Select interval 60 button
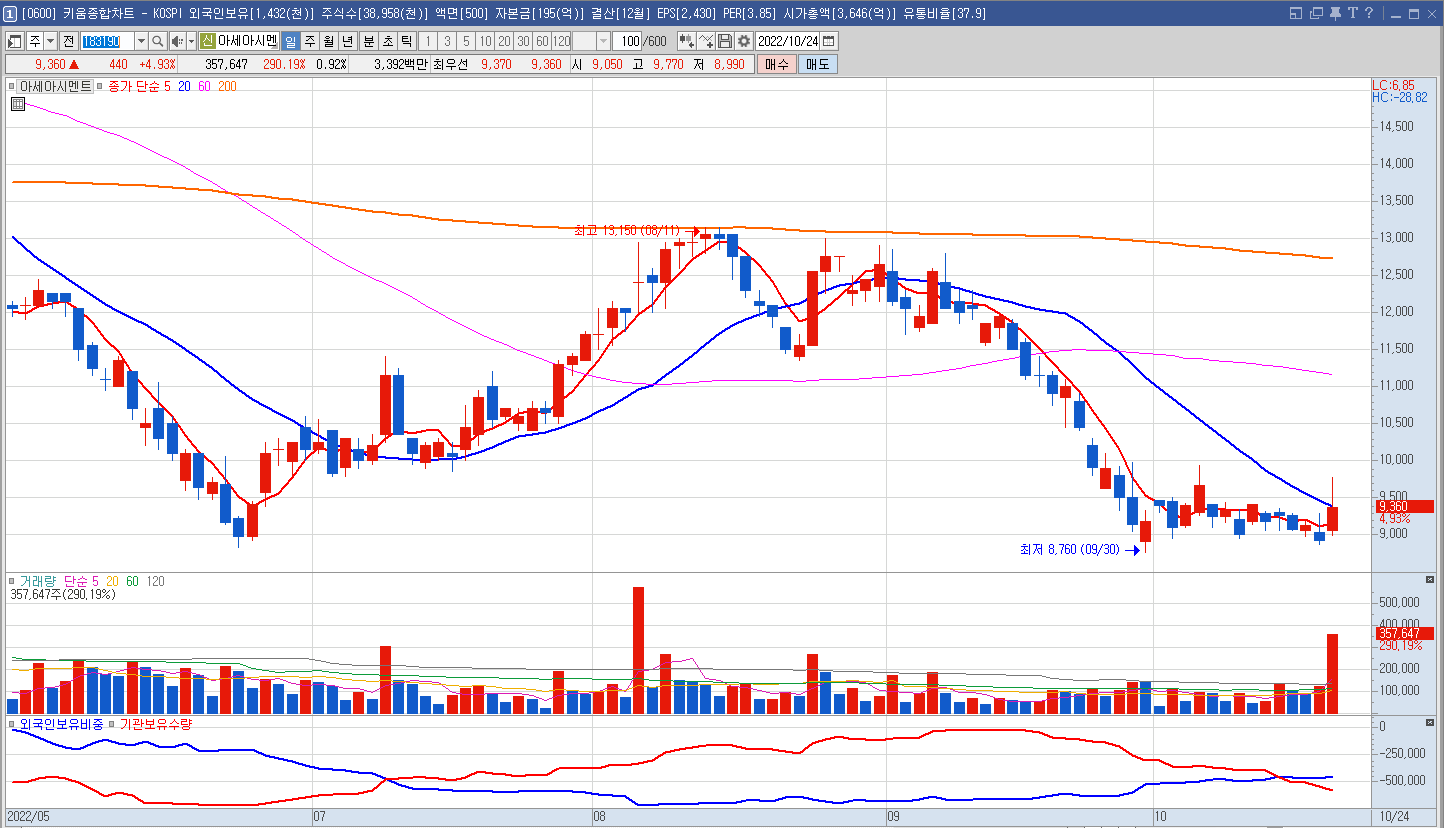 click(542, 41)
